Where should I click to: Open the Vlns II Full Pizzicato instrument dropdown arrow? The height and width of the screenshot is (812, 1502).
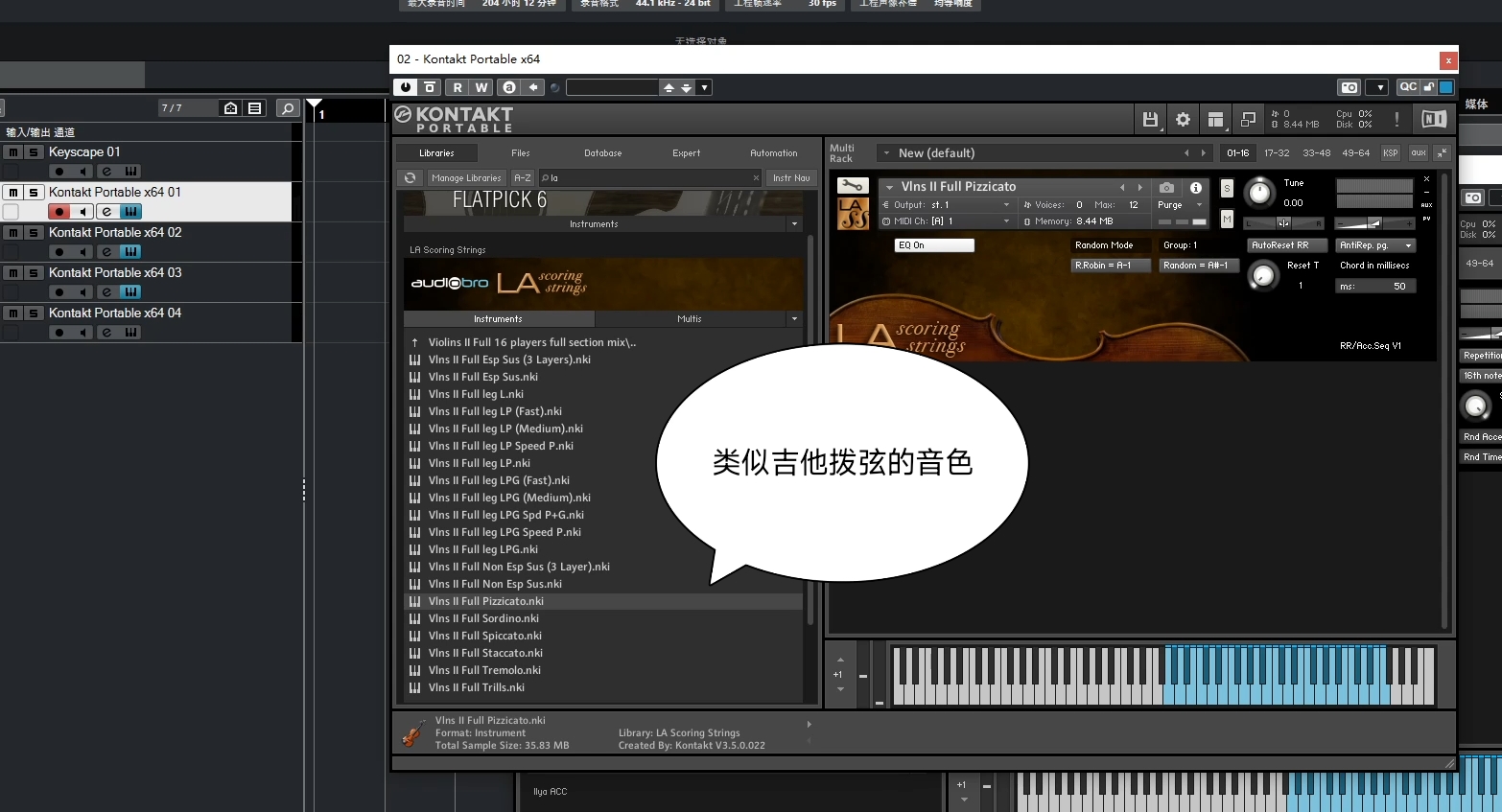coord(890,187)
